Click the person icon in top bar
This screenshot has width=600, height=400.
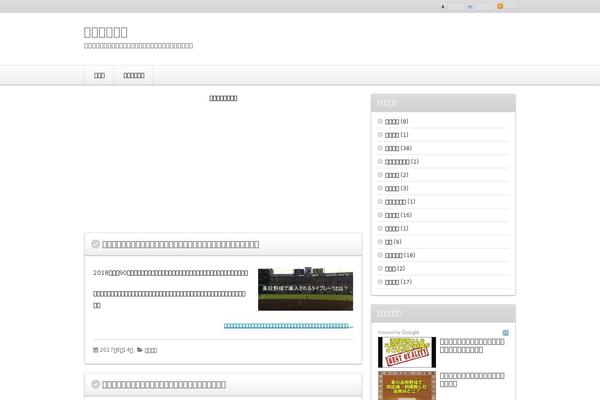pos(443,6)
